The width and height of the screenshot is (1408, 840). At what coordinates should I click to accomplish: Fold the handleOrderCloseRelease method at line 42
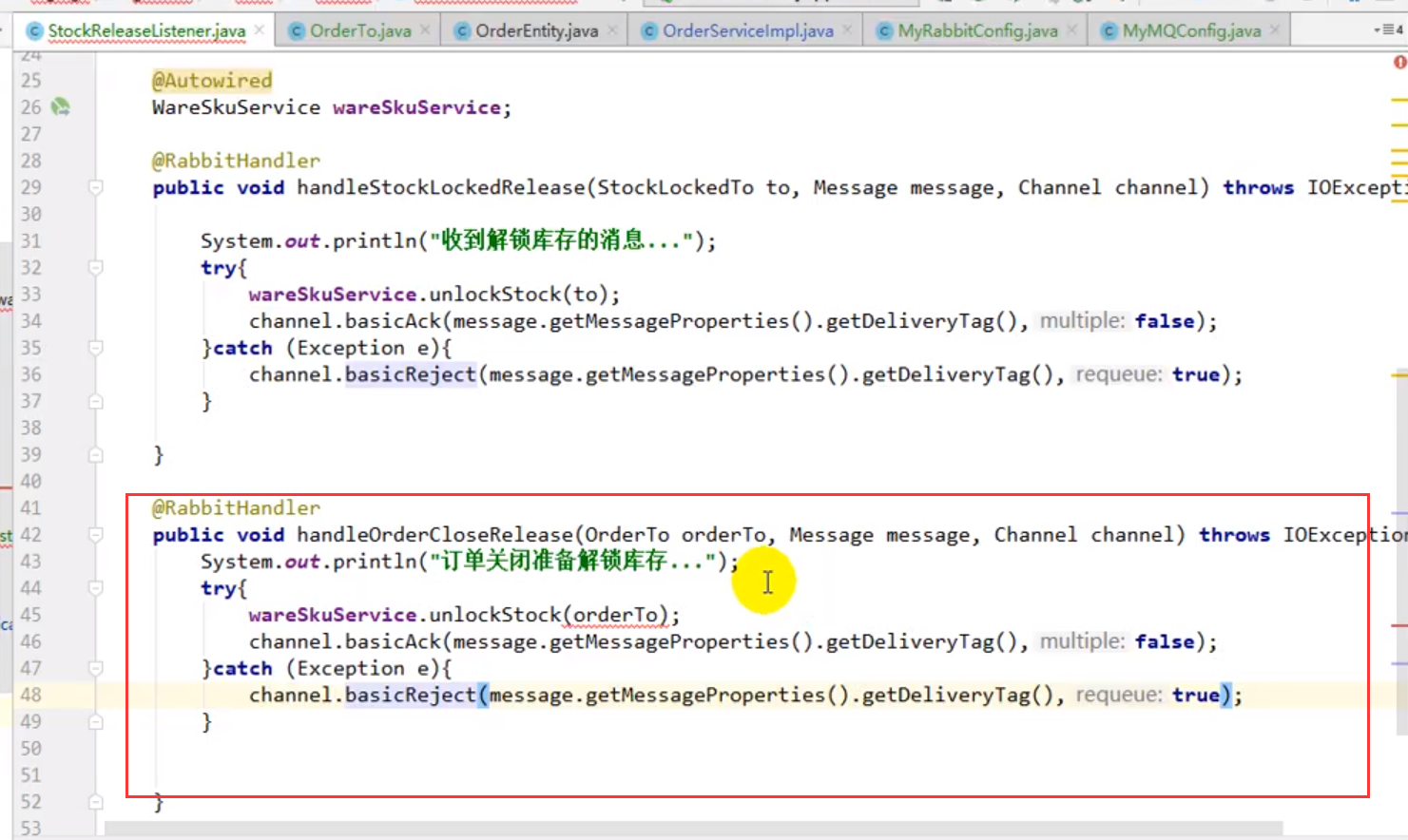[x=96, y=535]
